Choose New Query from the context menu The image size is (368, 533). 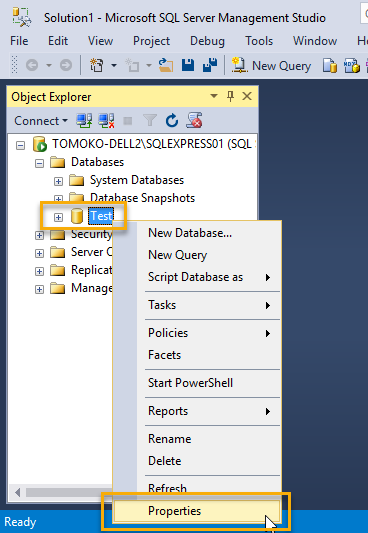[197, 255]
